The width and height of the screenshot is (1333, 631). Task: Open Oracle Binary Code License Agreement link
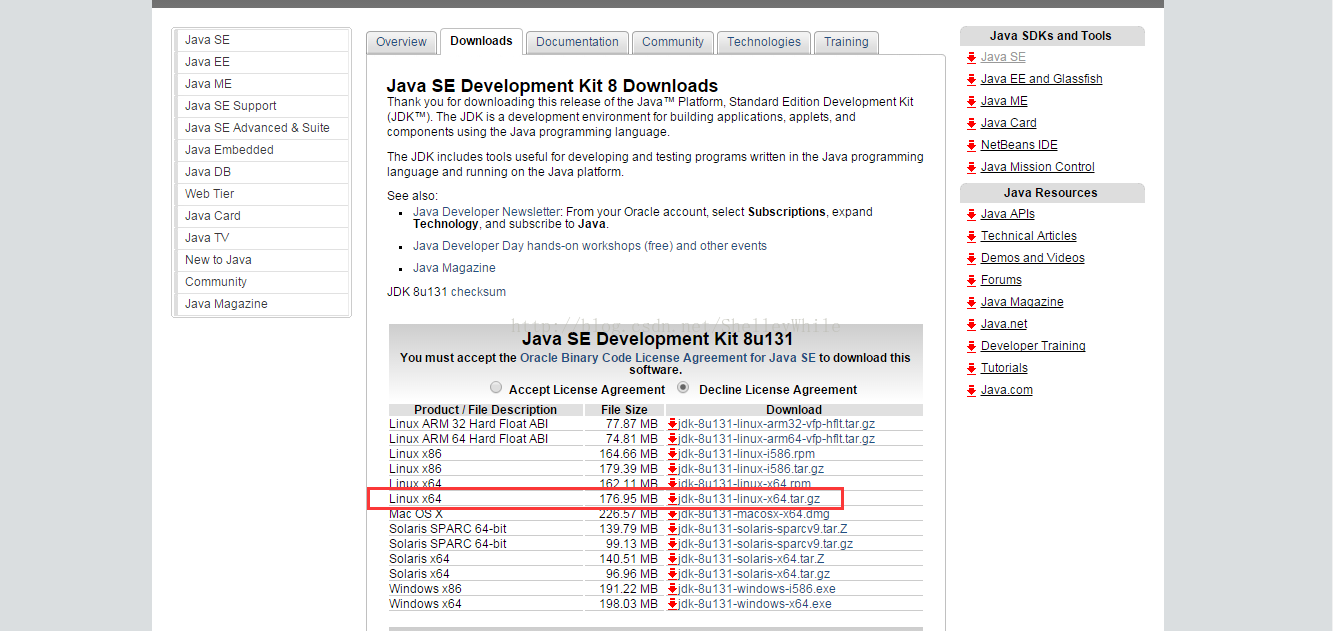coord(668,357)
